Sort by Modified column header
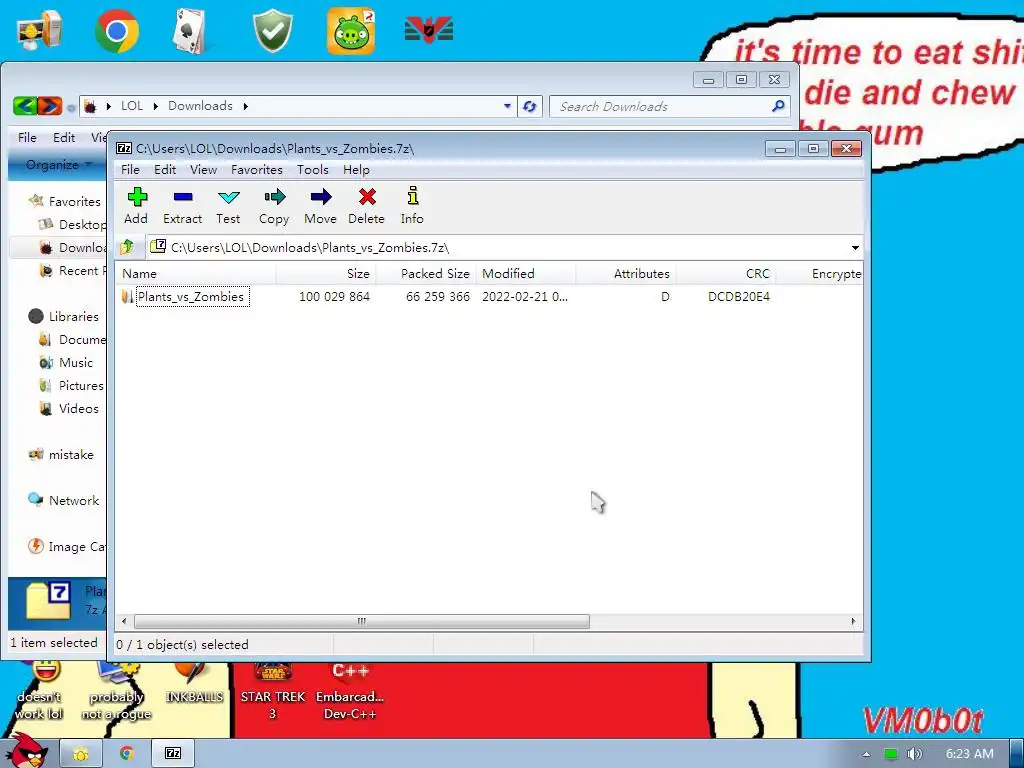Viewport: 1024px width, 768px height. click(526, 274)
